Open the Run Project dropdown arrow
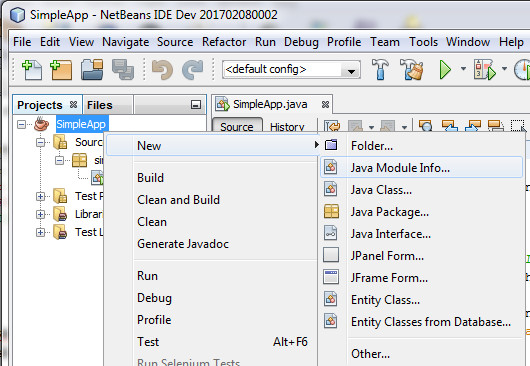The image size is (530, 366). coord(463,69)
